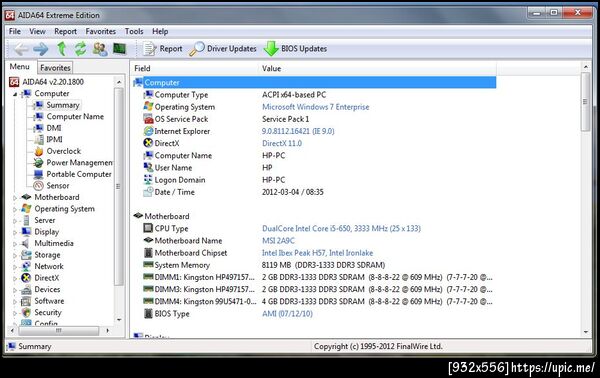Open the DualCore Intel Core i5-650 link
This screenshot has width=600, height=378.
click(x=341, y=228)
